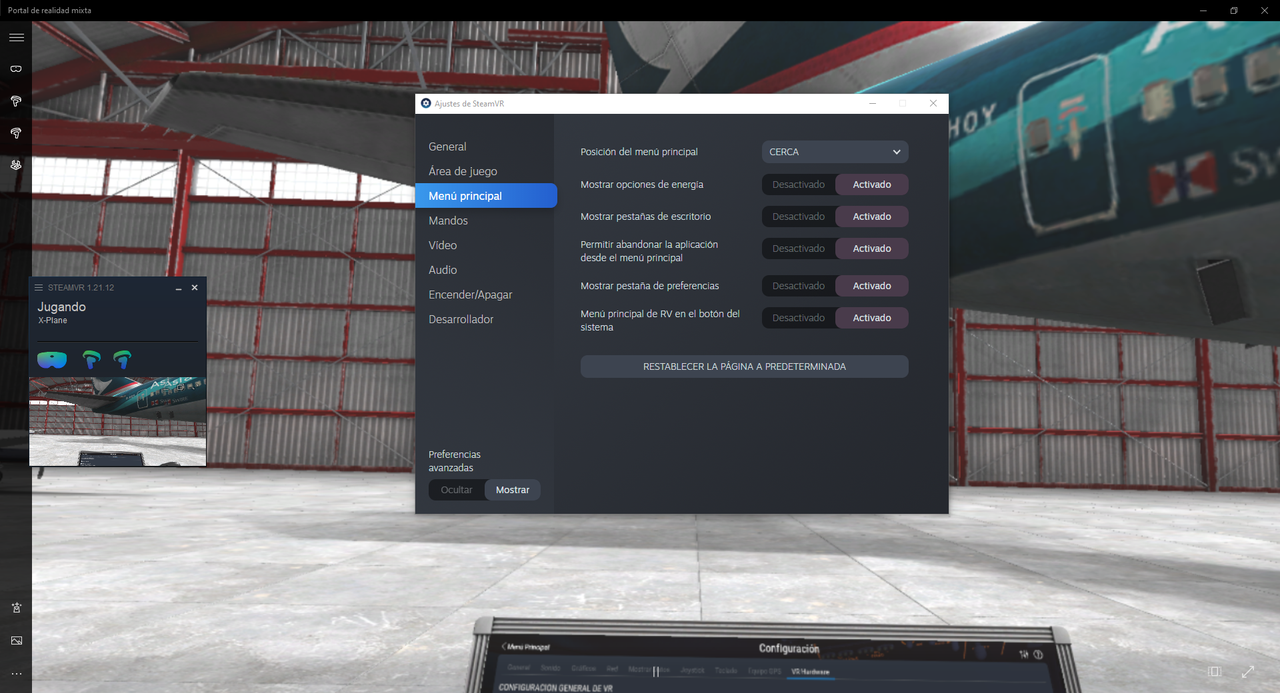Select the VR Hardware tab in X-Plane panel

811,670
